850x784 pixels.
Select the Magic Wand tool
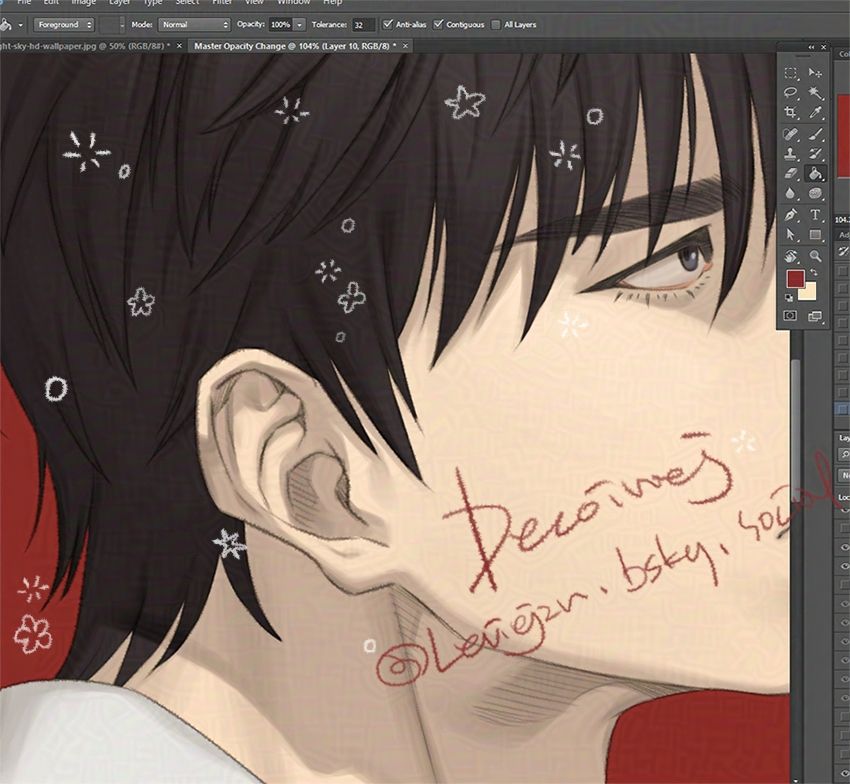815,93
